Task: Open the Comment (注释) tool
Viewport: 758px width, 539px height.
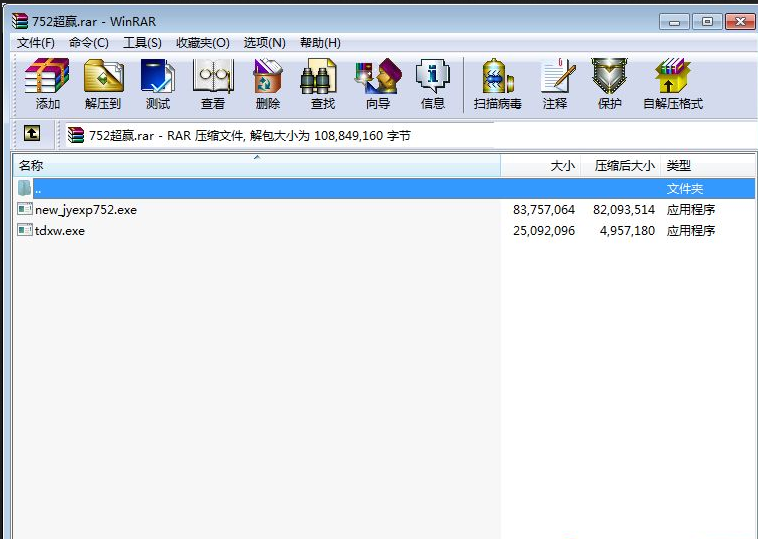Action: point(558,76)
